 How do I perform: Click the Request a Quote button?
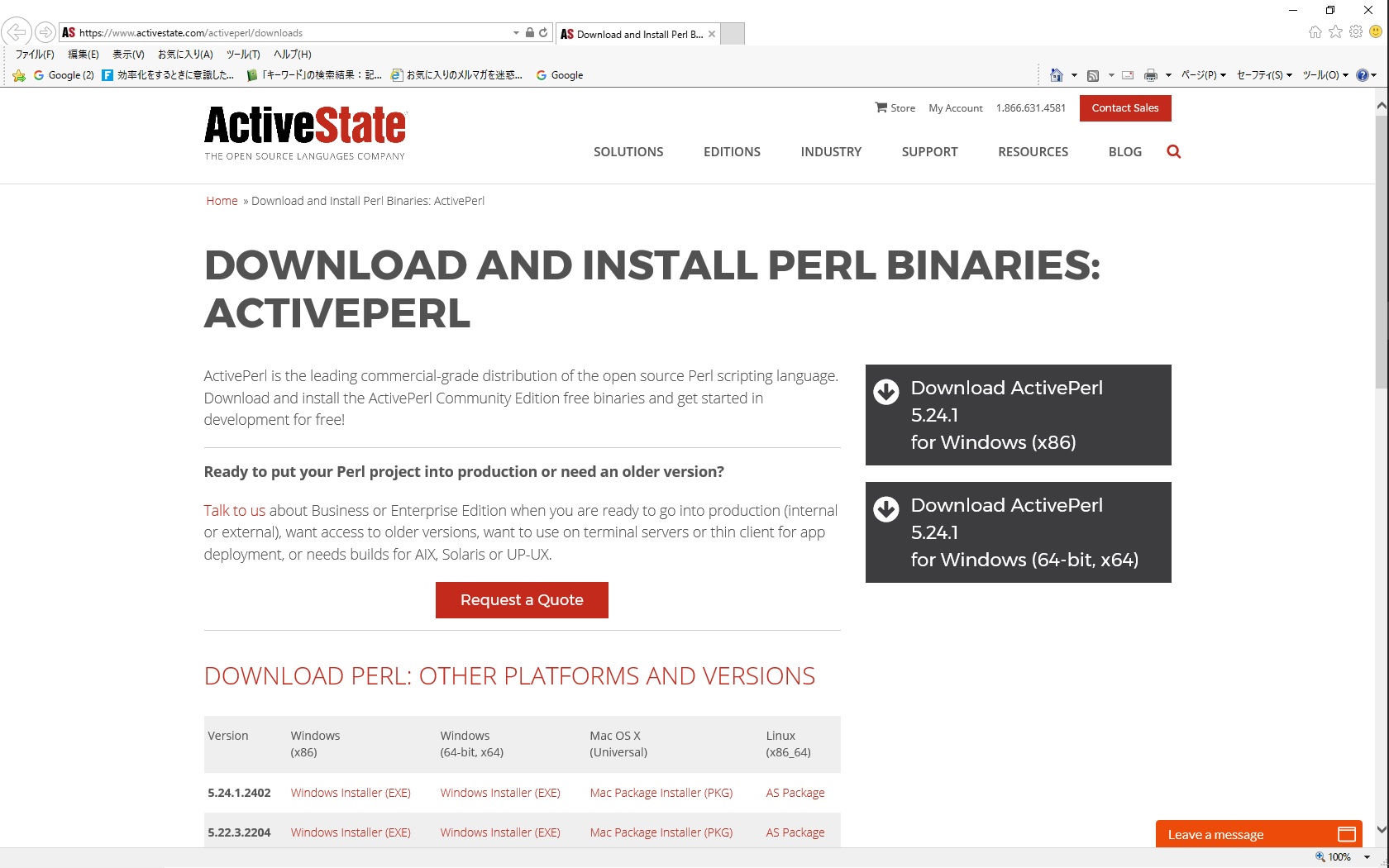tap(522, 600)
